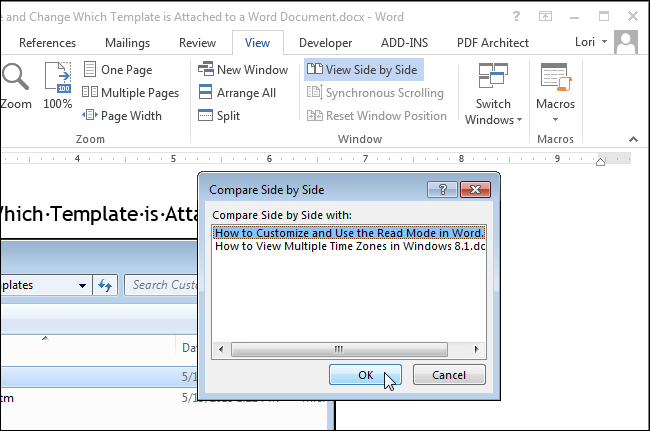Switch to the Mailings tab
This screenshot has width=650, height=431.
[125, 43]
